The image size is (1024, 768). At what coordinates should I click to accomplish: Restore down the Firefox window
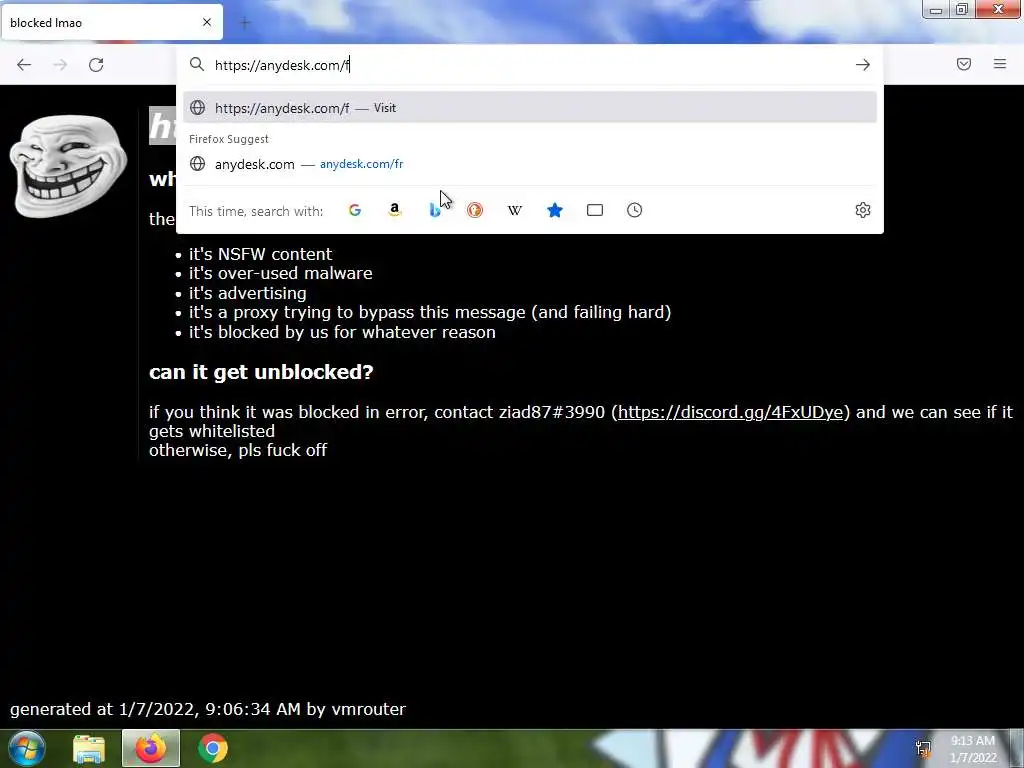pyautogui.click(x=962, y=10)
